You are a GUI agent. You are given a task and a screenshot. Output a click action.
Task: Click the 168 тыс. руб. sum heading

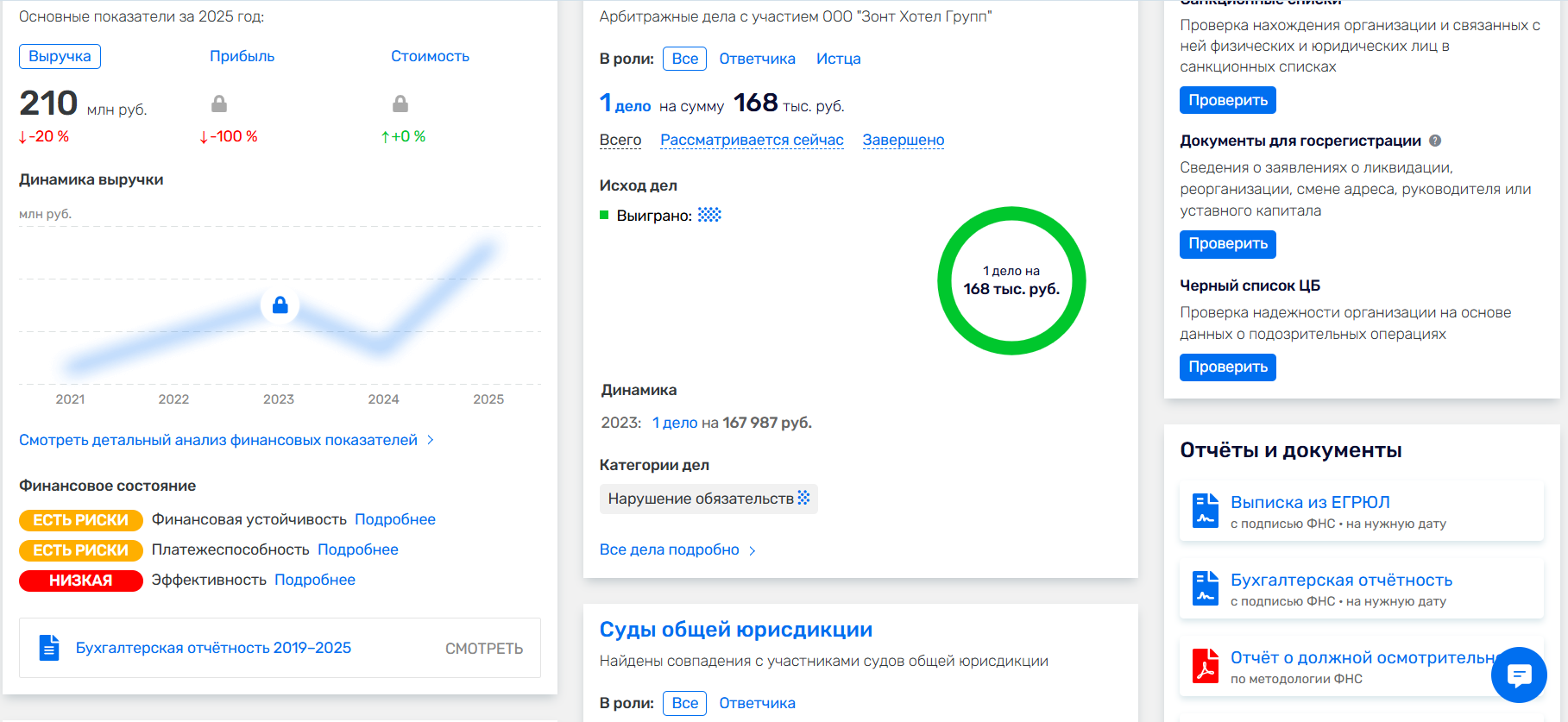tap(789, 104)
